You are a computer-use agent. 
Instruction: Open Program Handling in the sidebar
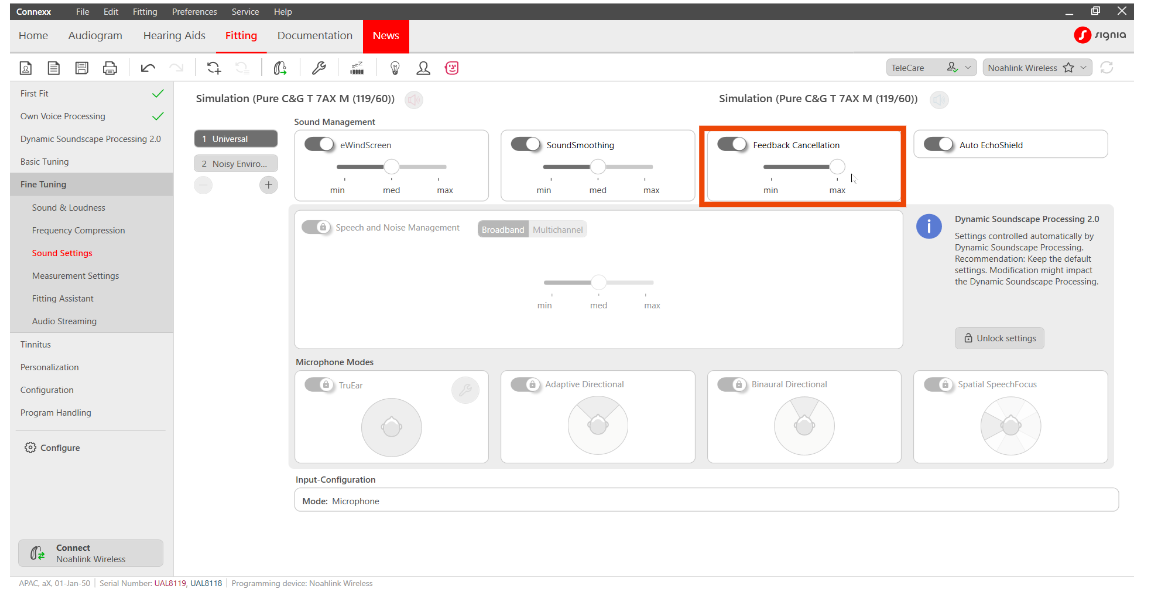pyautogui.click(x=56, y=412)
